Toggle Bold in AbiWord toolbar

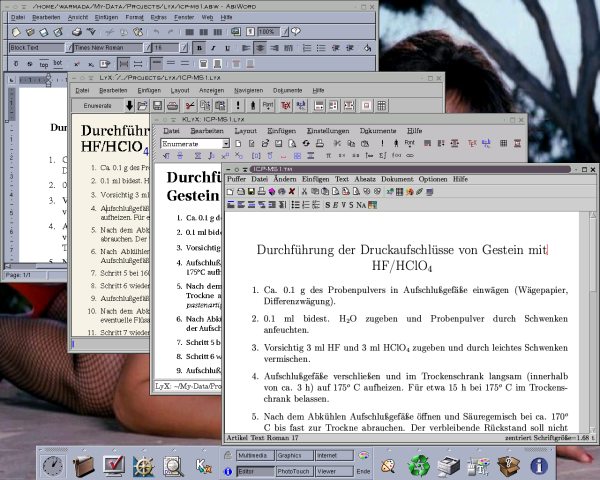coord(199,48)
